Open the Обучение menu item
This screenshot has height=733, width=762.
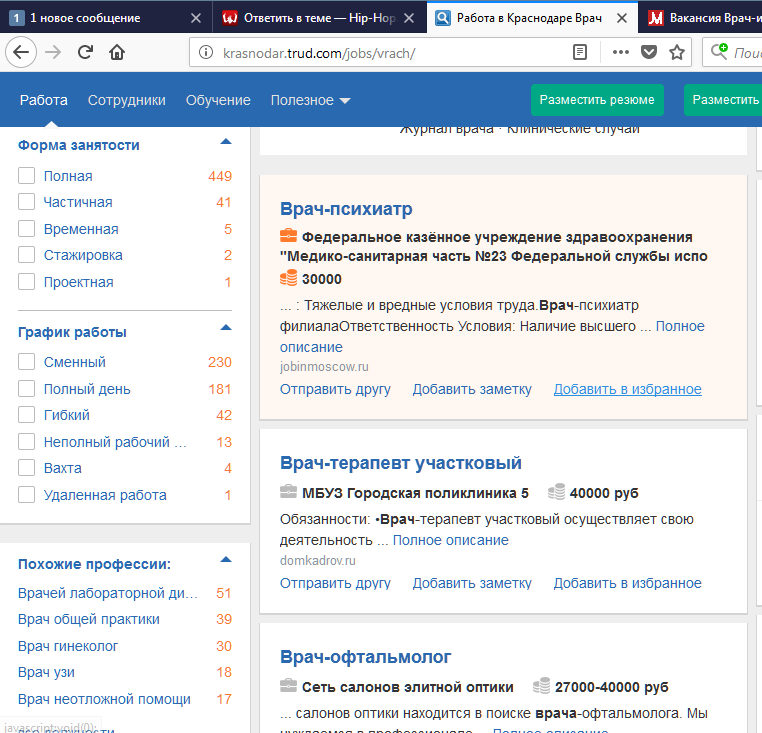pyautogui.click(x=218, y=100)
